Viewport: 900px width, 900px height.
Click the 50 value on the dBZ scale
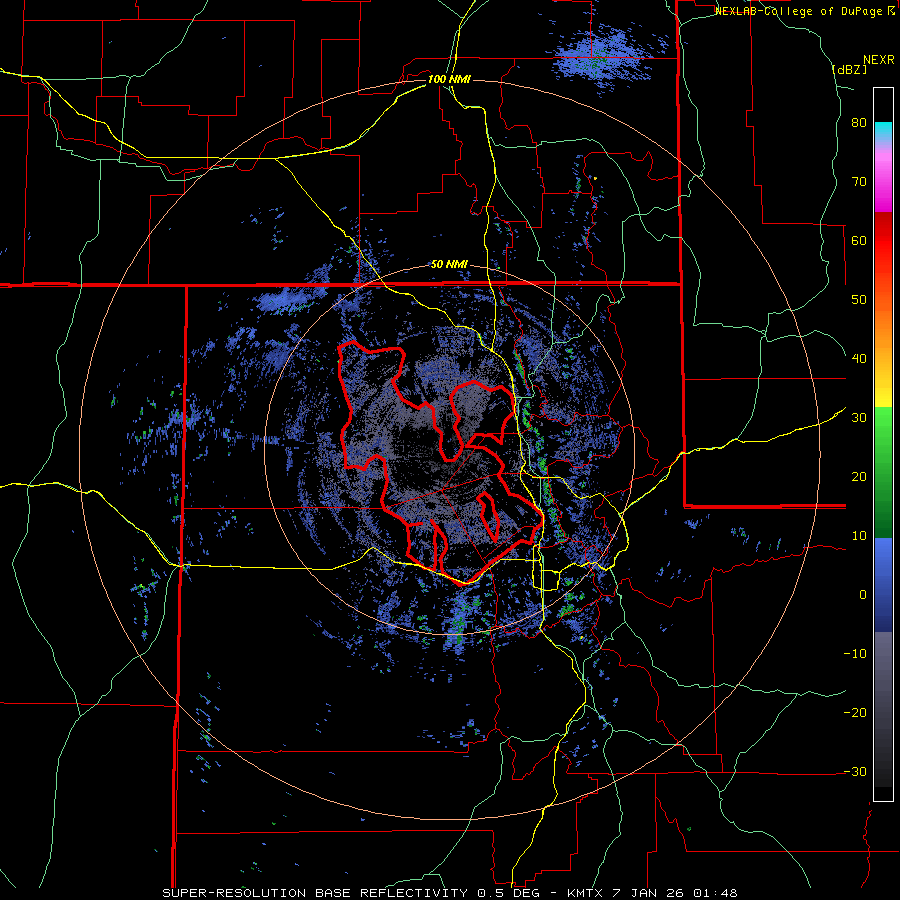click(859, 300)
